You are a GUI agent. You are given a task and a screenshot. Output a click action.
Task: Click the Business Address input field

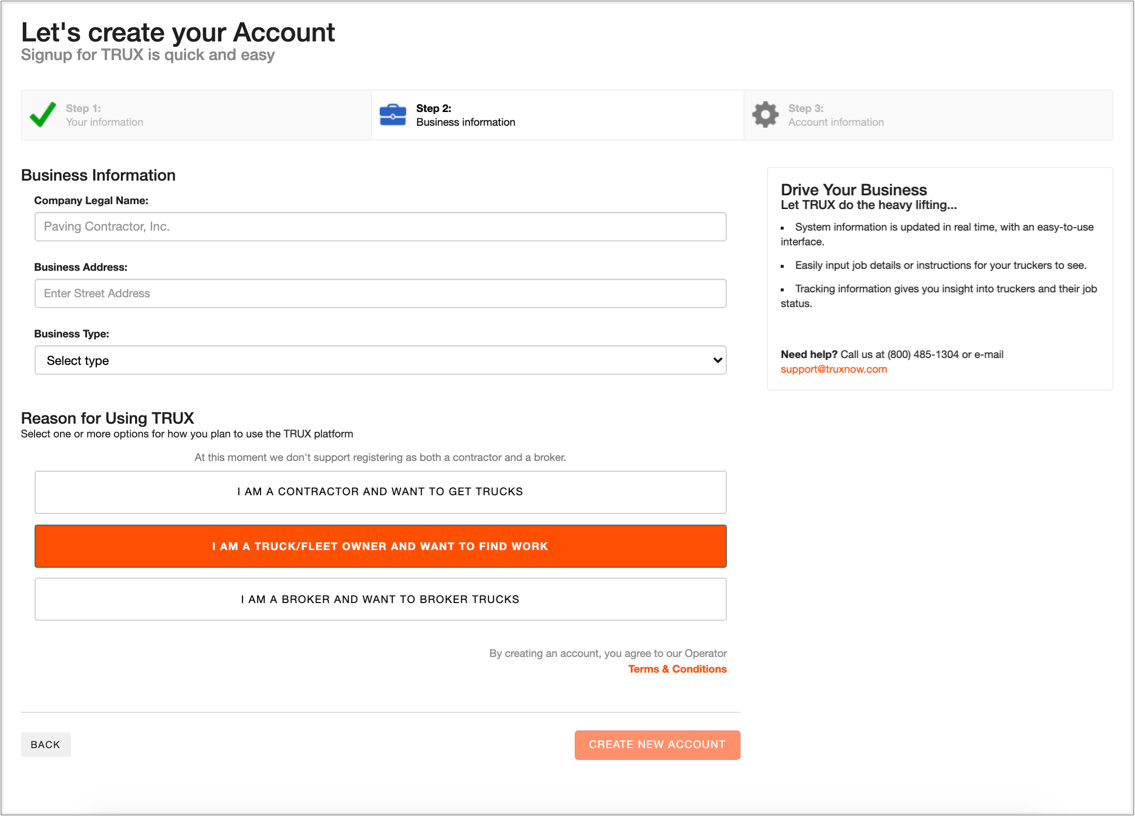380,293
